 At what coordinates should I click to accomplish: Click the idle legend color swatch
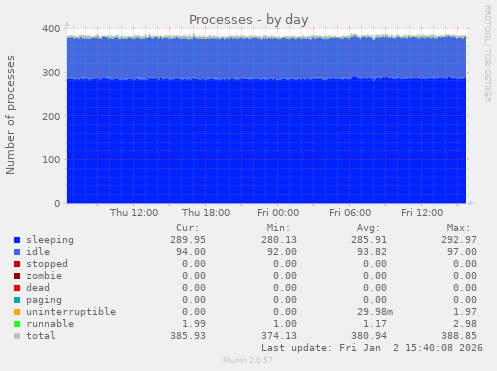click(x=17, y=252)
